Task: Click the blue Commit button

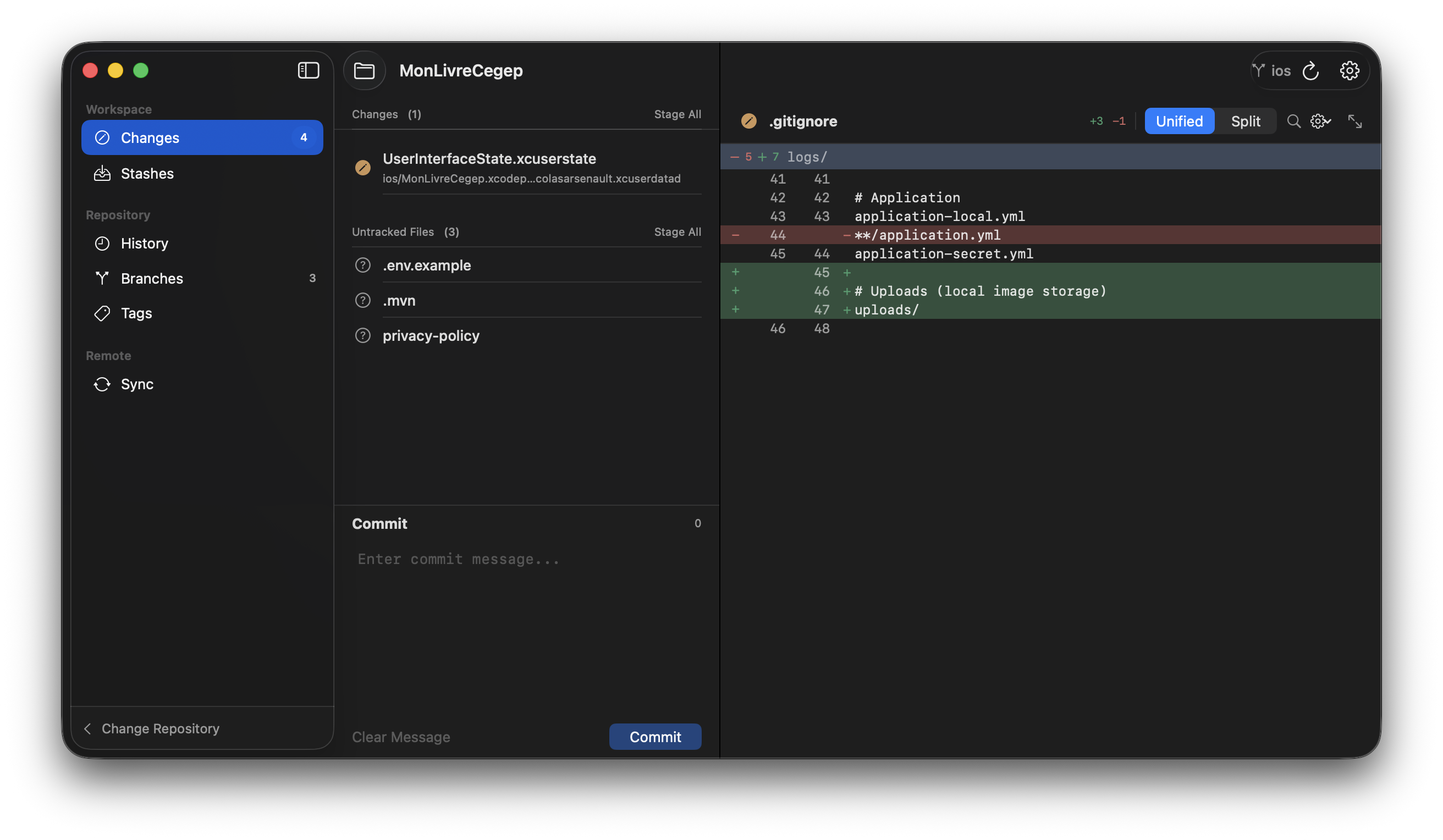Action: [x=655, y=737]
